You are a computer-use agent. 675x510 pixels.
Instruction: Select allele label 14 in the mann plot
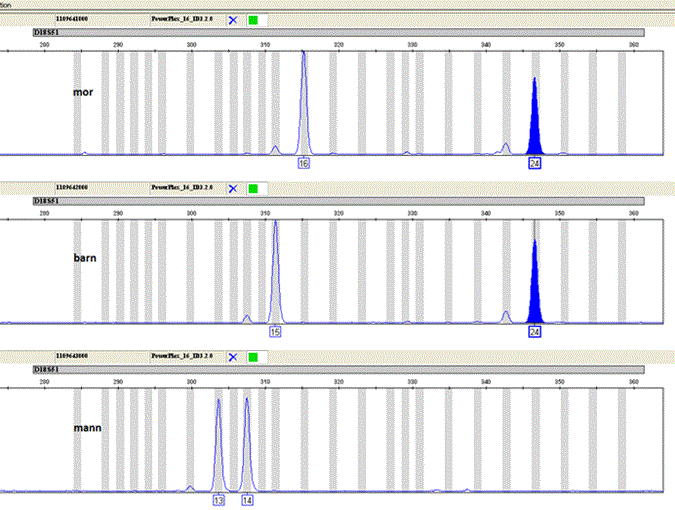coord(247,500)
